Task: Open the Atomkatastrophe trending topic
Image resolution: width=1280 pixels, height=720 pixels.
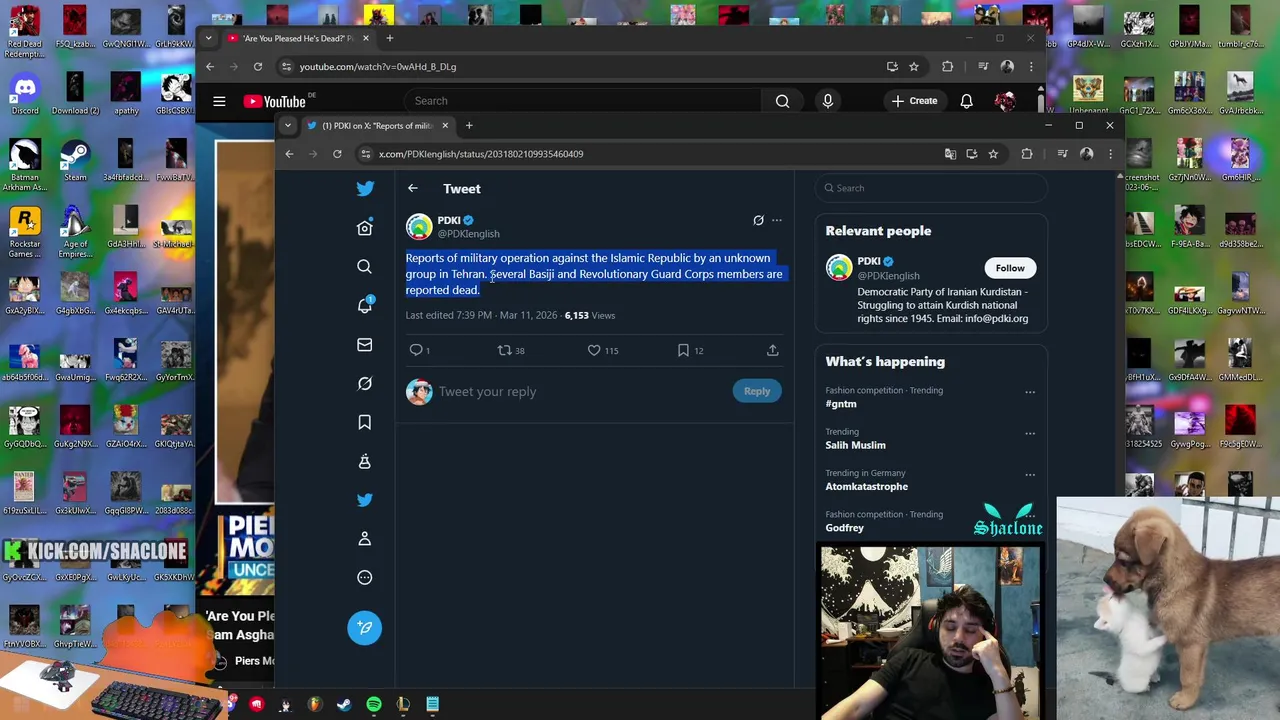Action: 867,486
